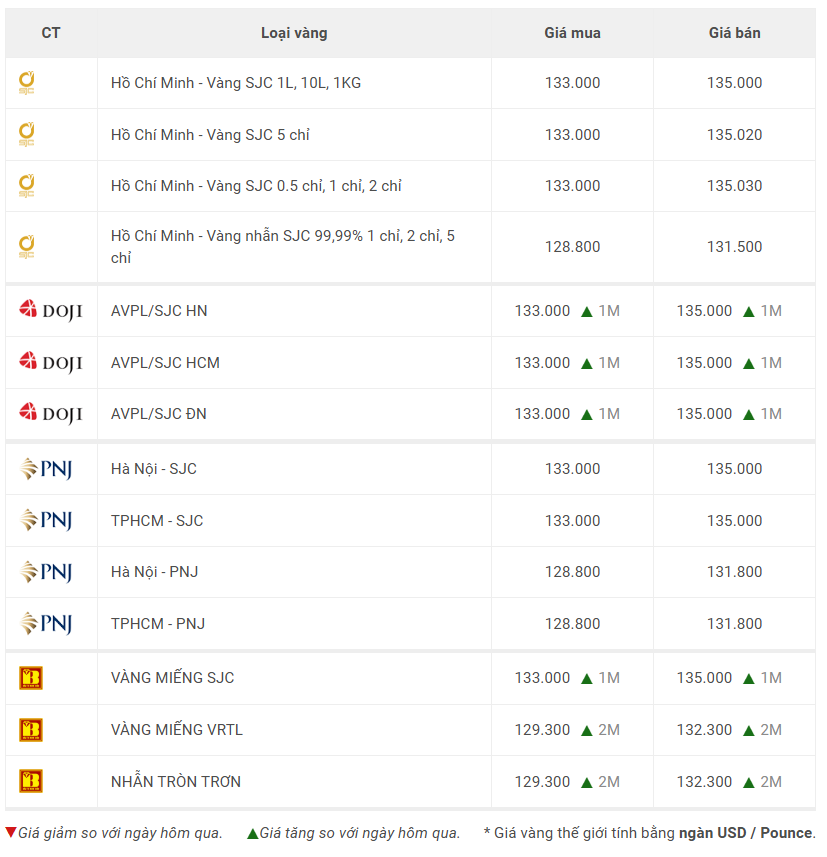
Task: Click DOJI logo in AVPL/SJC HN row
Action: pos(50,310)
